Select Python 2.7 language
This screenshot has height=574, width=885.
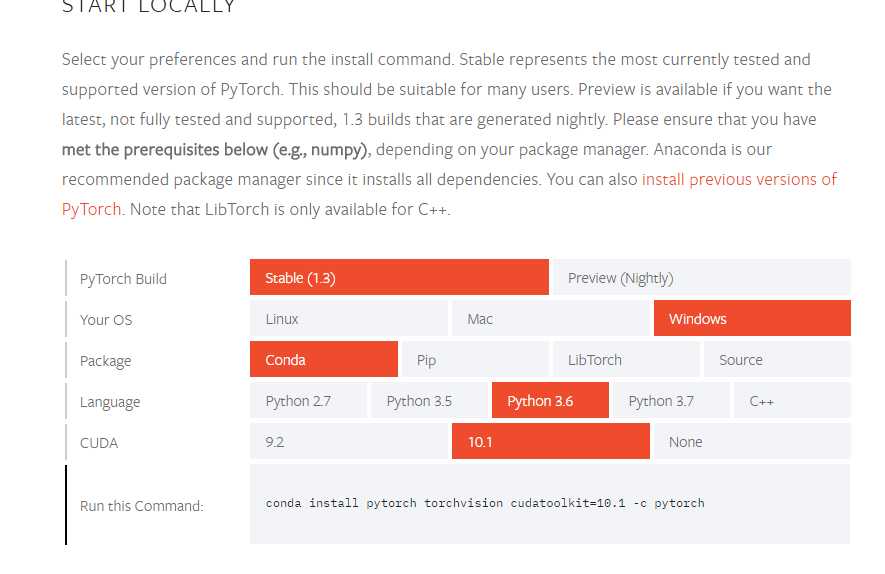coord(308,400)
